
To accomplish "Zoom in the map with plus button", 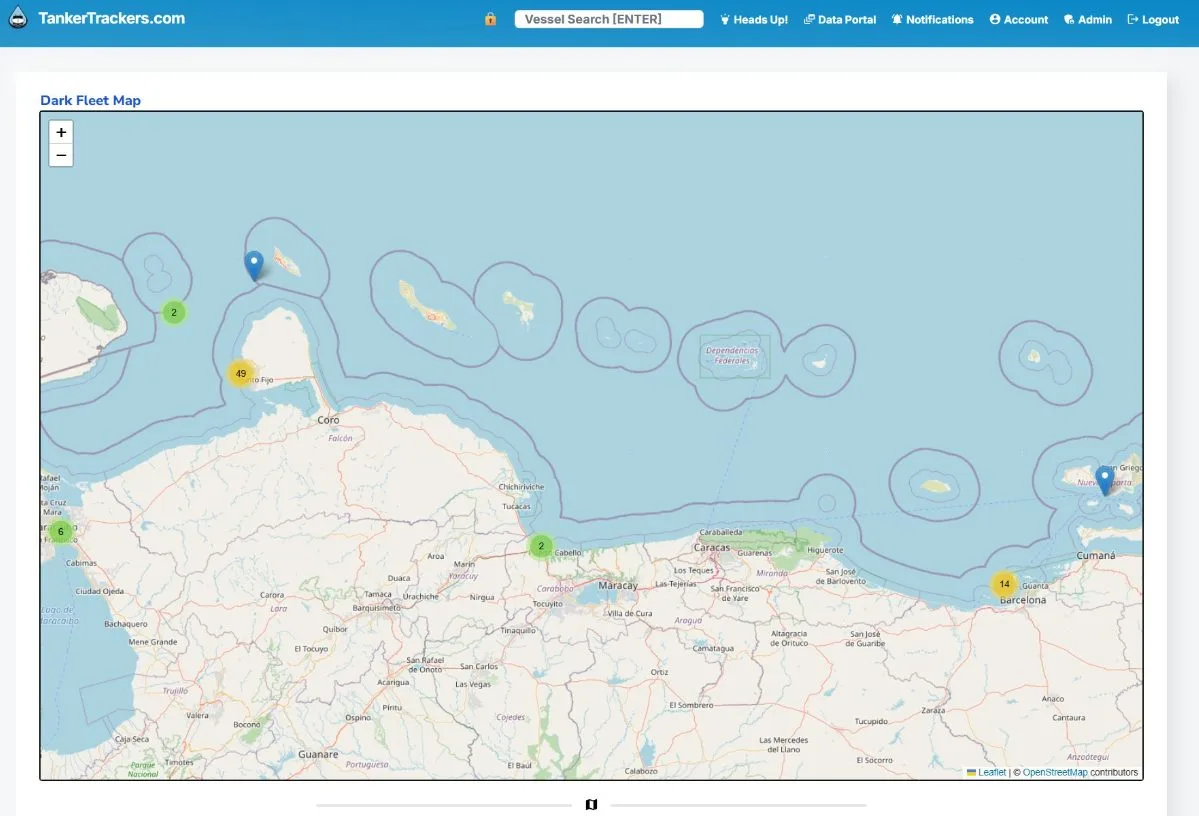I will coord(61,132).
